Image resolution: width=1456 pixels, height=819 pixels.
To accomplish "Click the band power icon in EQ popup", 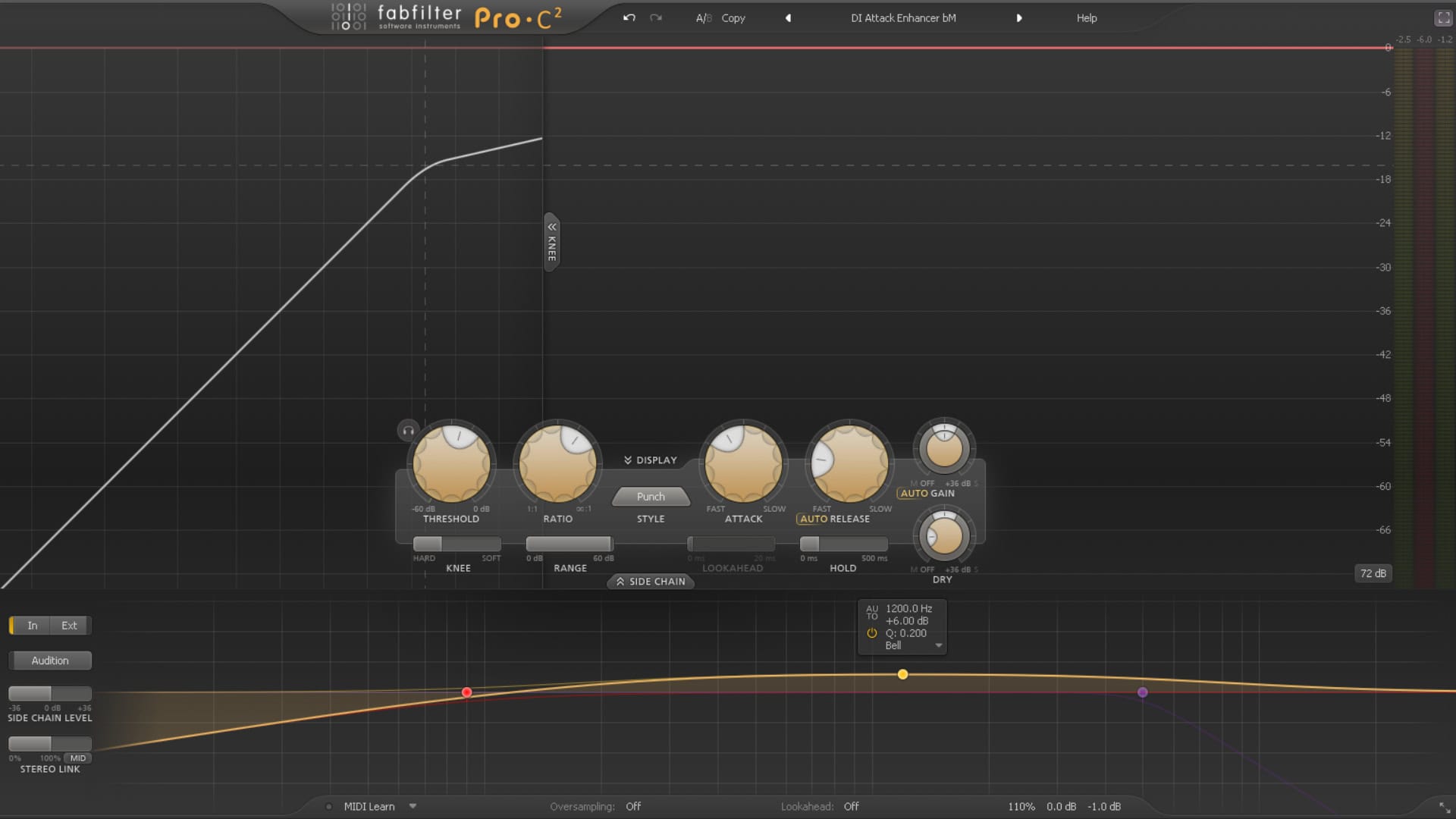I will 872,633.
